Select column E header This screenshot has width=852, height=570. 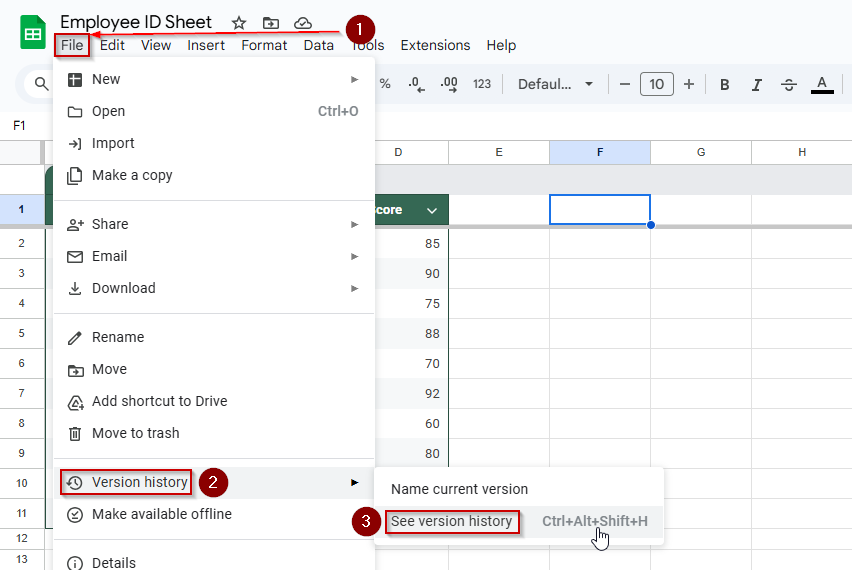point(499,153)
